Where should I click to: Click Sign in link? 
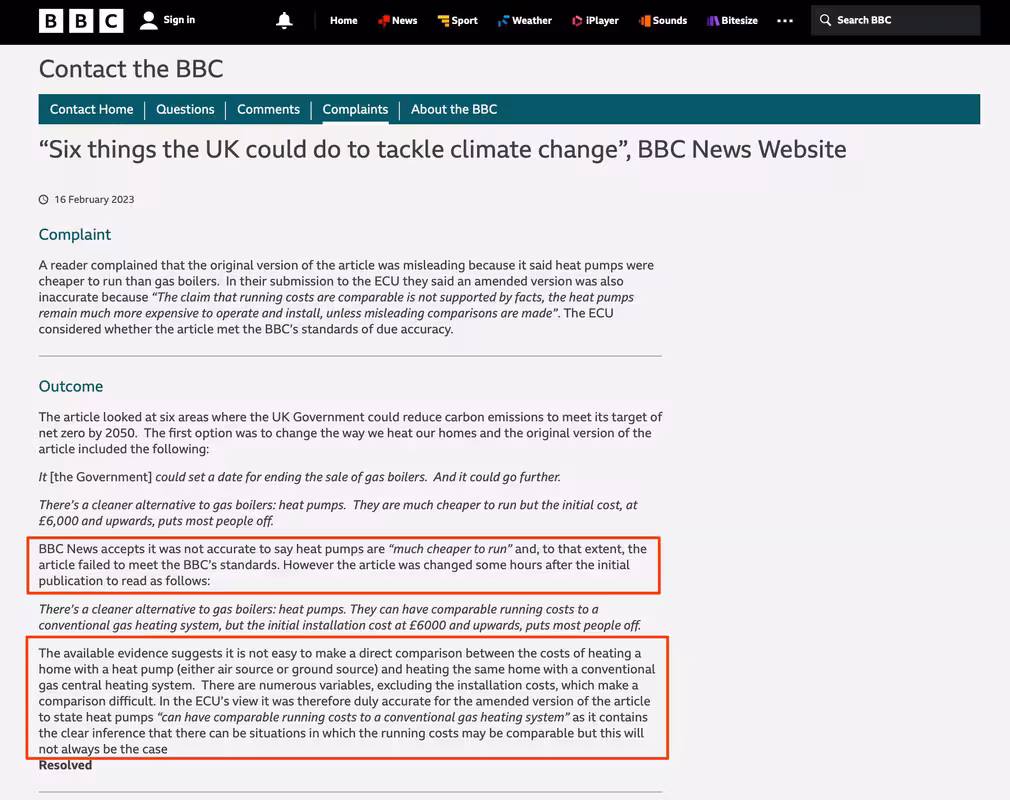[179, 20]
